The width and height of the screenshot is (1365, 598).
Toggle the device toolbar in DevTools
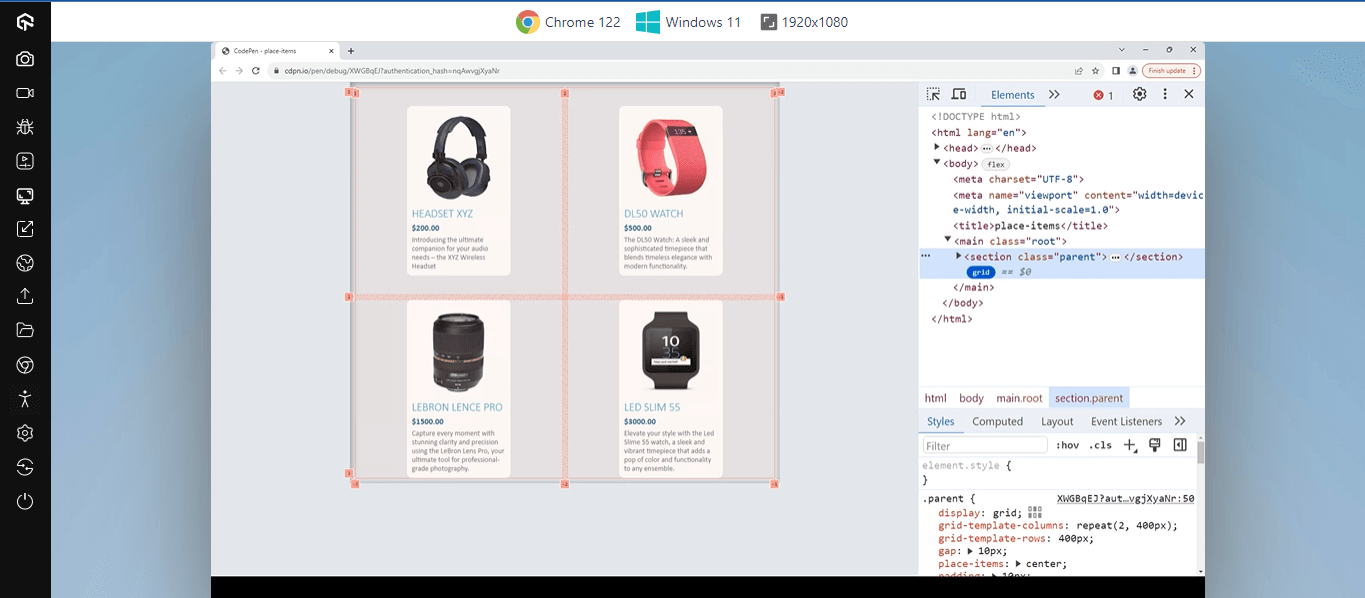(x=959, y=94)
